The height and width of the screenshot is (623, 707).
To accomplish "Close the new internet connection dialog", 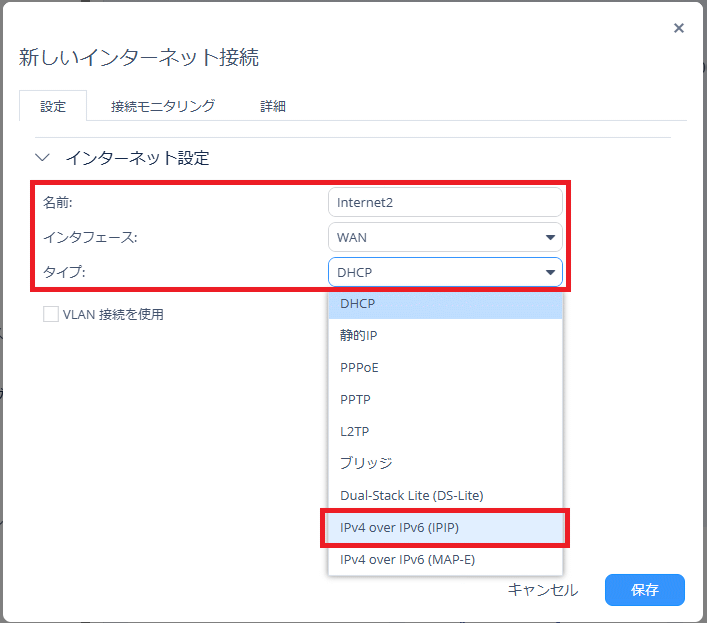I will pos(679,28).
